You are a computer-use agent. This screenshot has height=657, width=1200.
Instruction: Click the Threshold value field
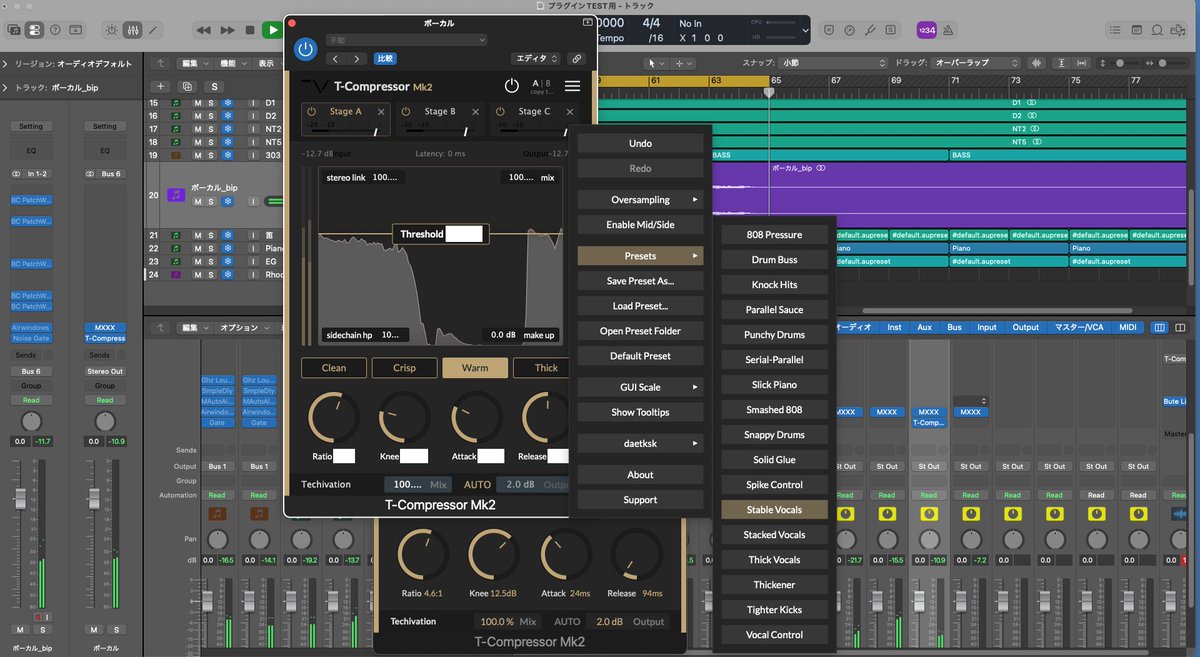click(464, 234)
